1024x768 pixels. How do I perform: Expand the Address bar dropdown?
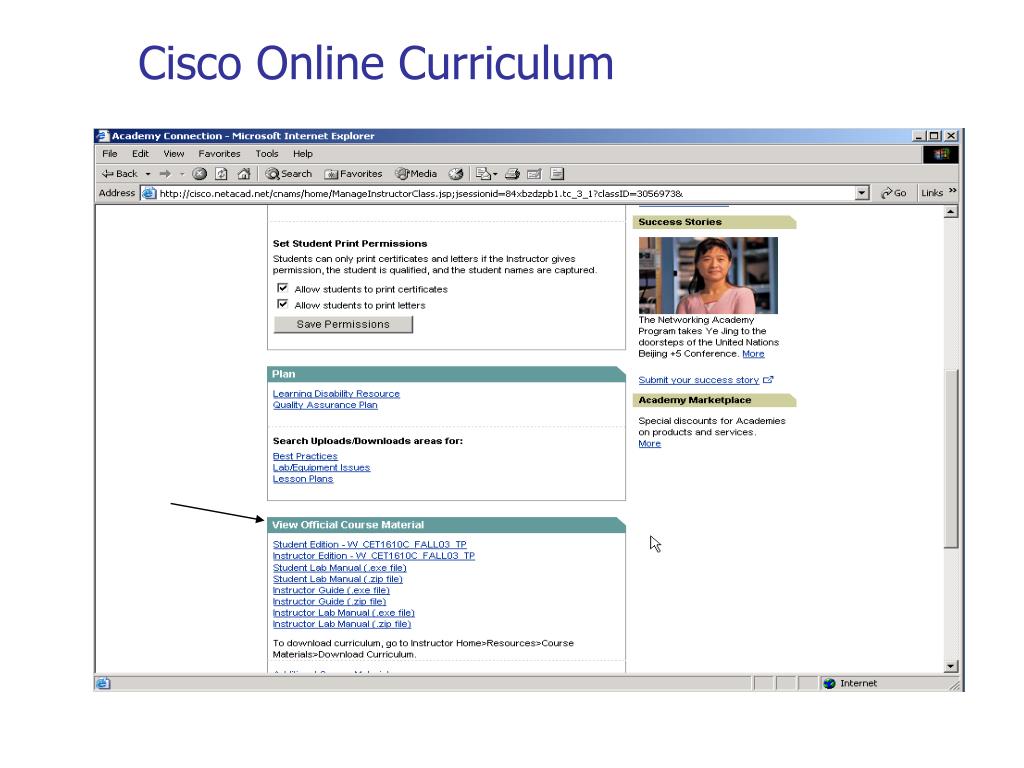tap(862, 193)
